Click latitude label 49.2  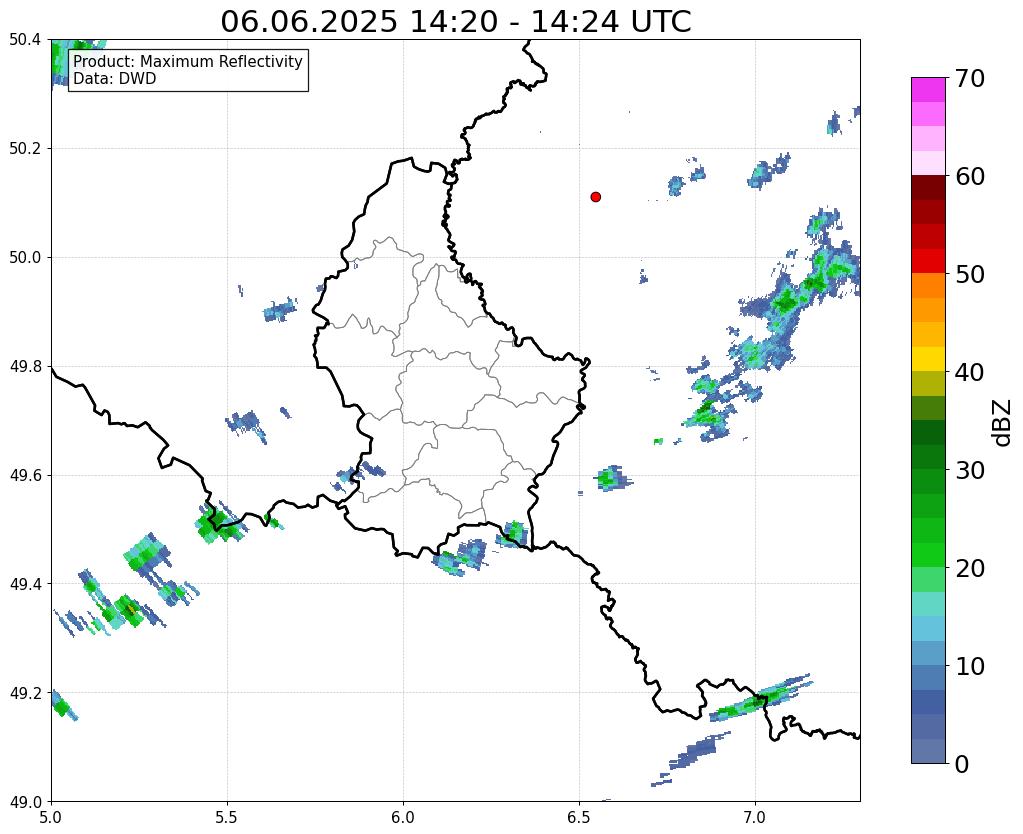pos(25,693)
